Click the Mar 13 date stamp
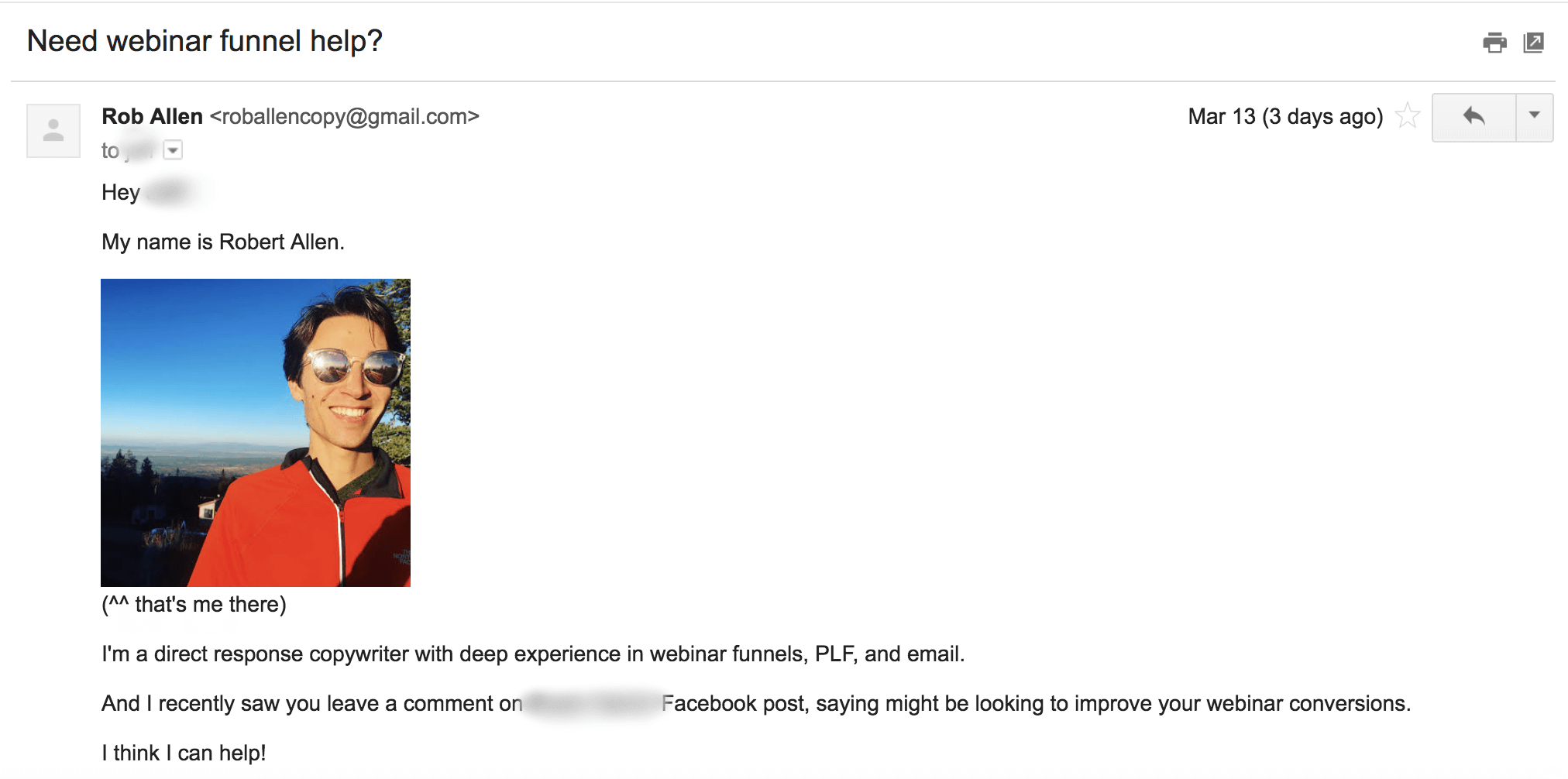The height and width of the screenshot is (779, 1568). coord(1284,116)
